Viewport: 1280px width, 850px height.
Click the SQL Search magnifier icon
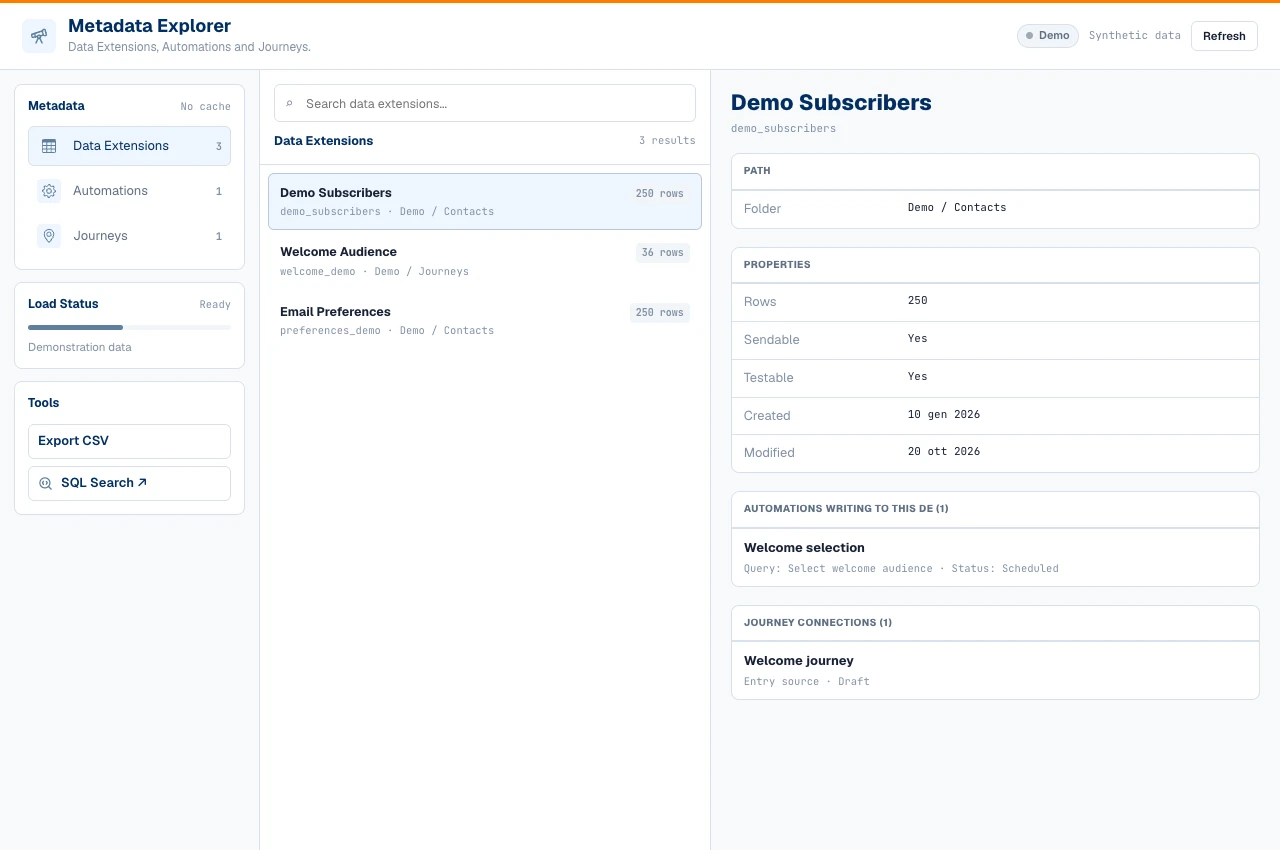click(x=45, y=483)
